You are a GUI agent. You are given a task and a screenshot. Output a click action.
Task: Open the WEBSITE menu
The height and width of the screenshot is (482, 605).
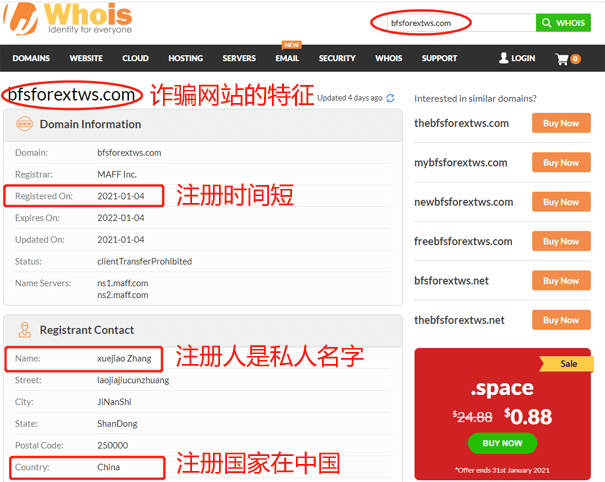86,58
